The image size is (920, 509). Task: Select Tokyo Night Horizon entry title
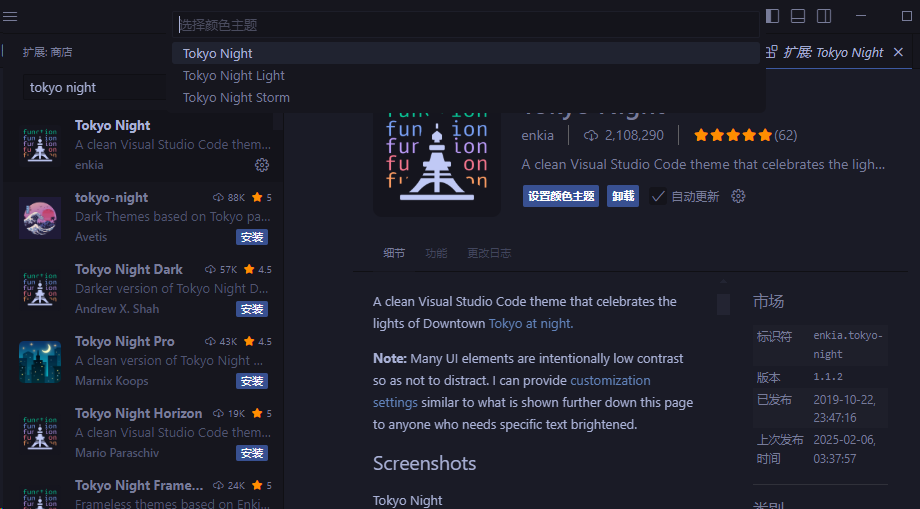click(x=138, y=414)
